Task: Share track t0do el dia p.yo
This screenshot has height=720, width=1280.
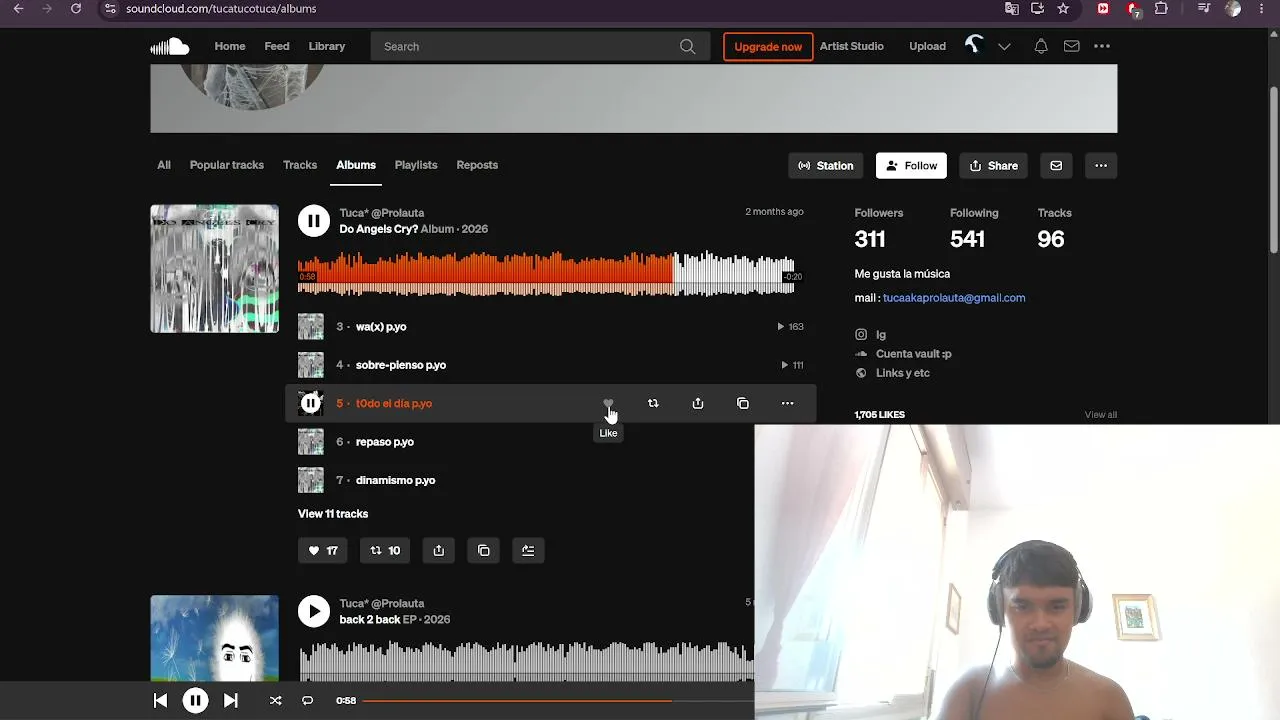Action: point(698,403)
